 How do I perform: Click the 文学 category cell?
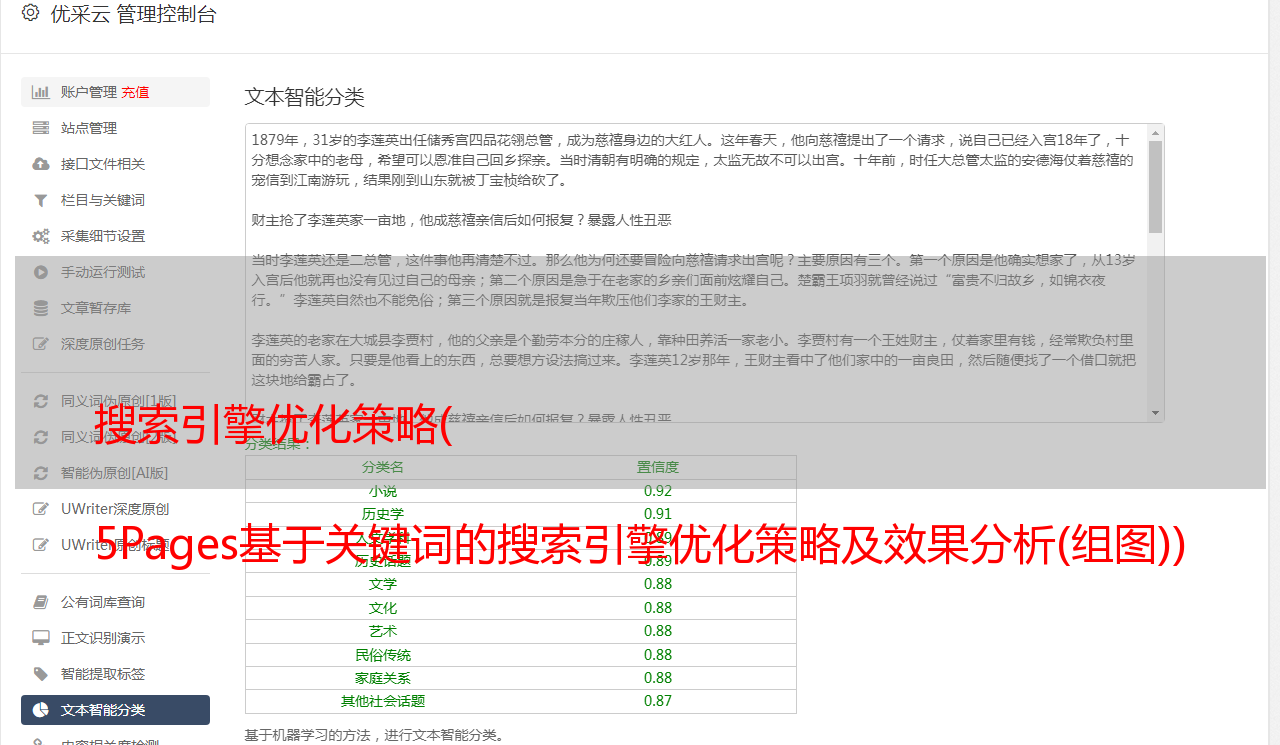tap(383, 584)
